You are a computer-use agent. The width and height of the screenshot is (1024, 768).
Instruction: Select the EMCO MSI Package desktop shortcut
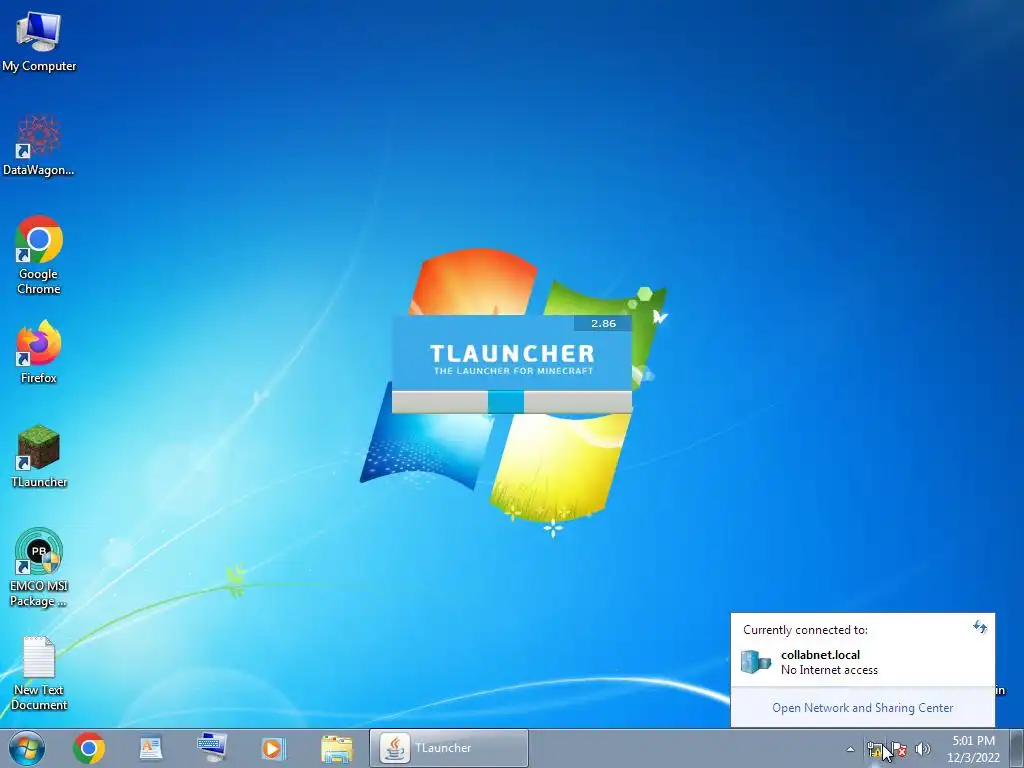(39, 567)
